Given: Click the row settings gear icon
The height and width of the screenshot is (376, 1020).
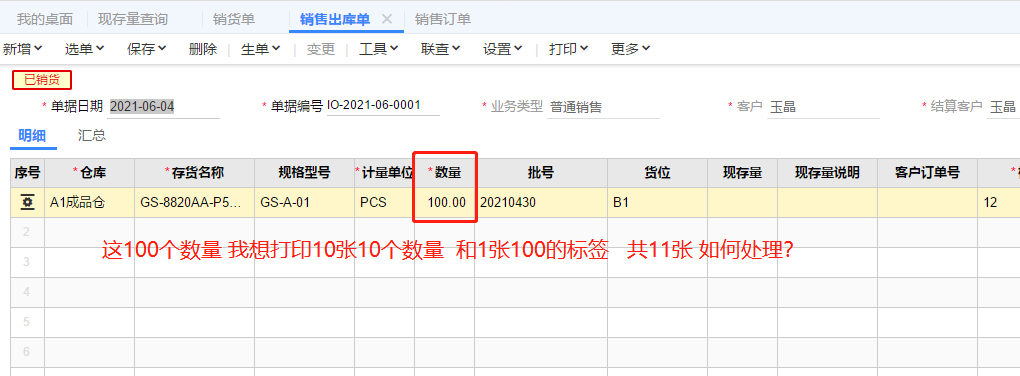Looking at the screenshot, I should (x=27, y=202).
